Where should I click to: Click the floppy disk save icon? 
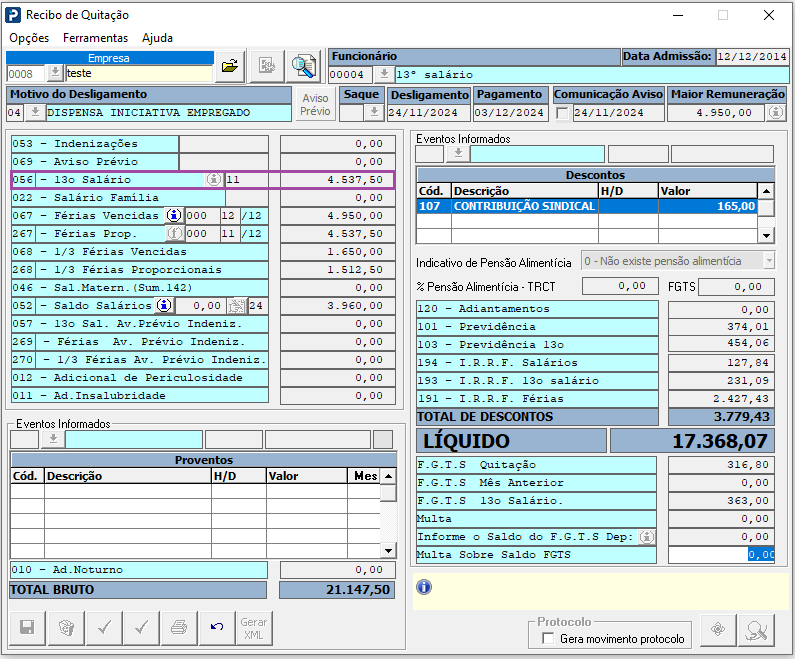pyautogui.click(x=27, y=628)
